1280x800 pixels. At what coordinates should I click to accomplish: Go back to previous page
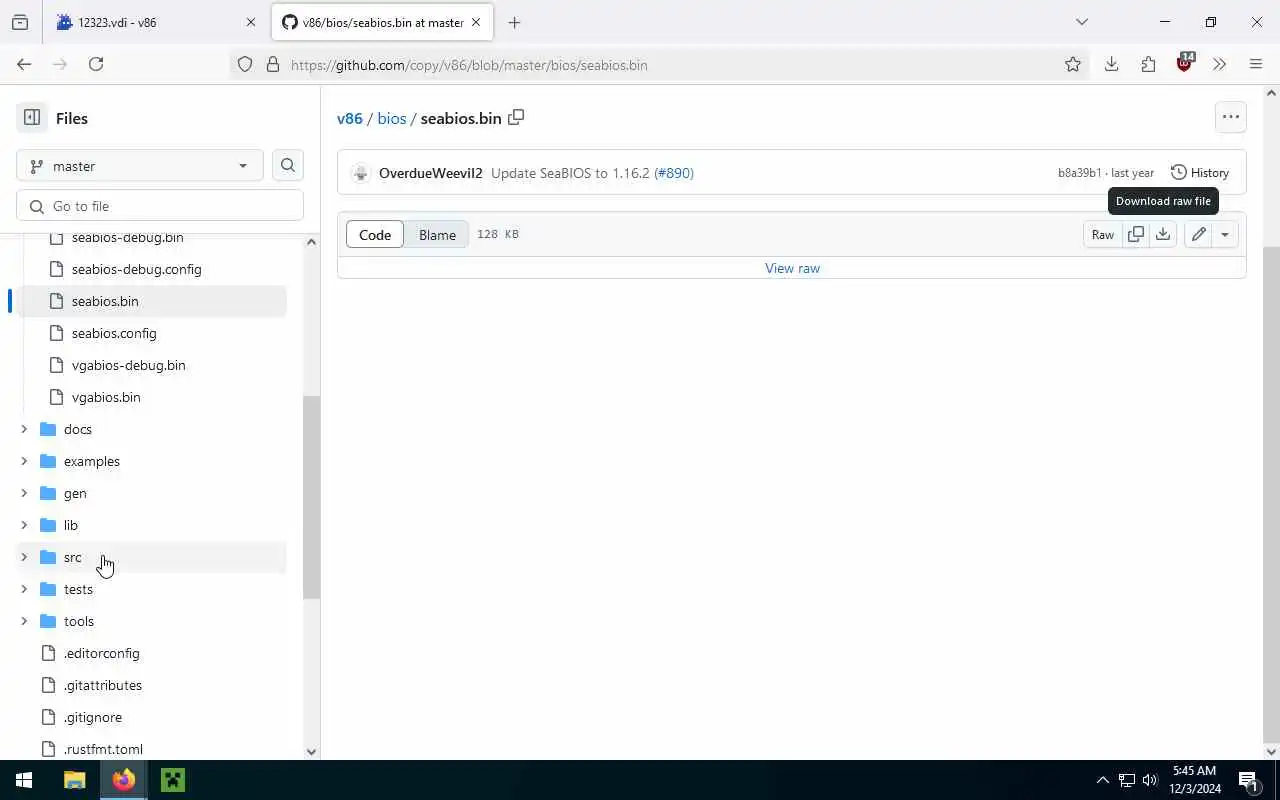(24, 64)
